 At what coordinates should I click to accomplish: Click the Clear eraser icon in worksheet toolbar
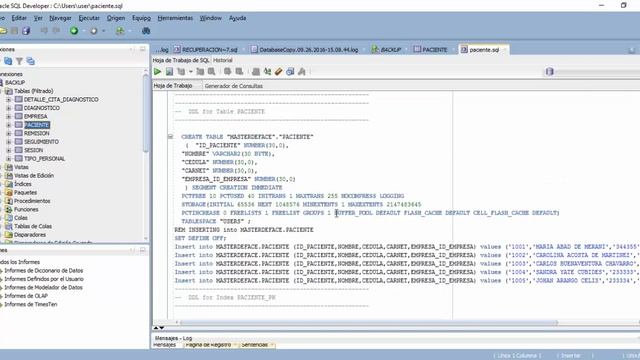pyautogui.click(x=278, y=72)
